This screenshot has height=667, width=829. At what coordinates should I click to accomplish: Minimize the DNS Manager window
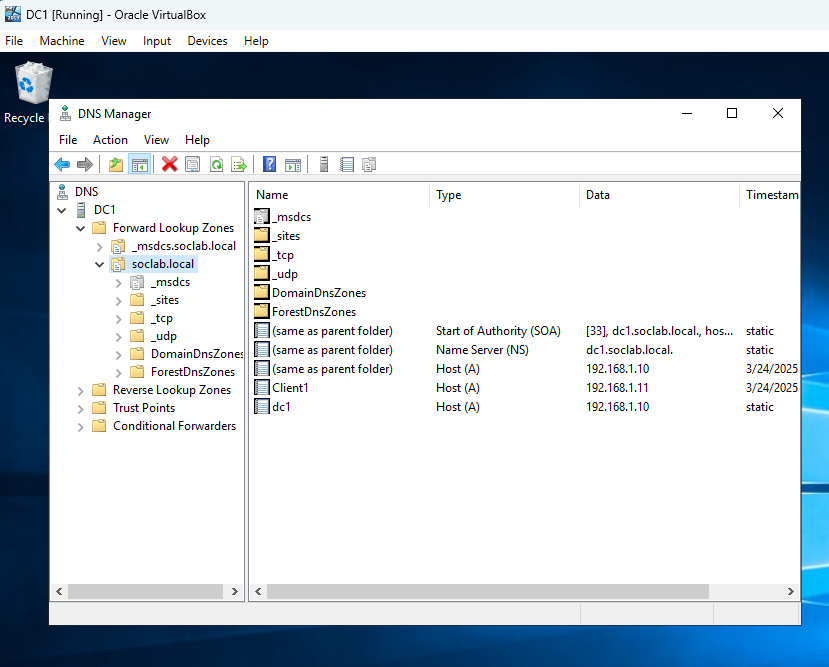687,113
